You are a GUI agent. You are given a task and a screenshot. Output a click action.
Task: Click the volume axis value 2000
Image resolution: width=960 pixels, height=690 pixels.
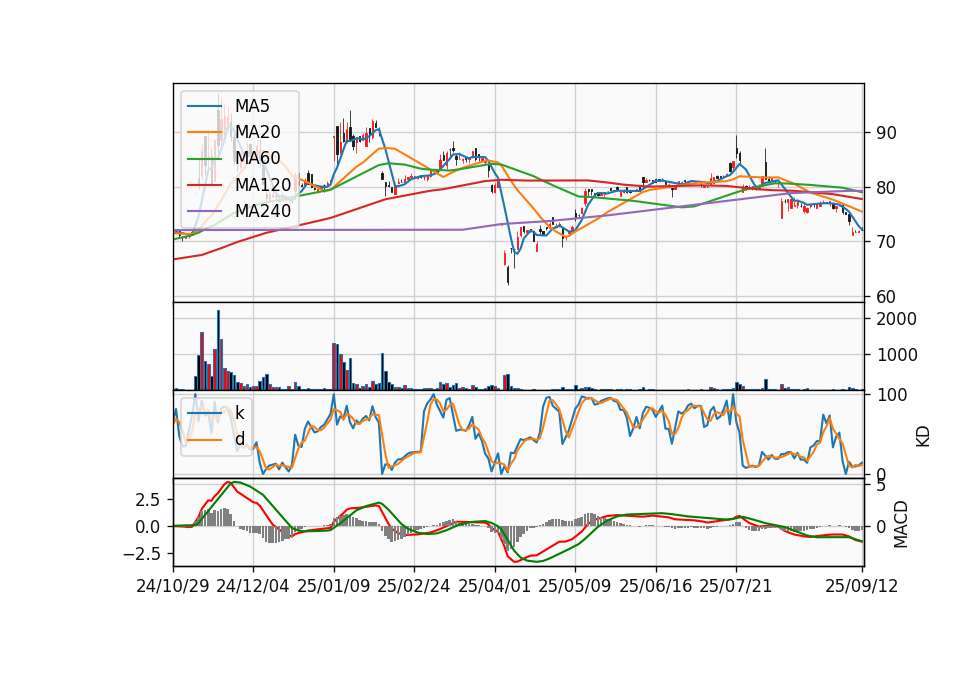coord(897,319)
